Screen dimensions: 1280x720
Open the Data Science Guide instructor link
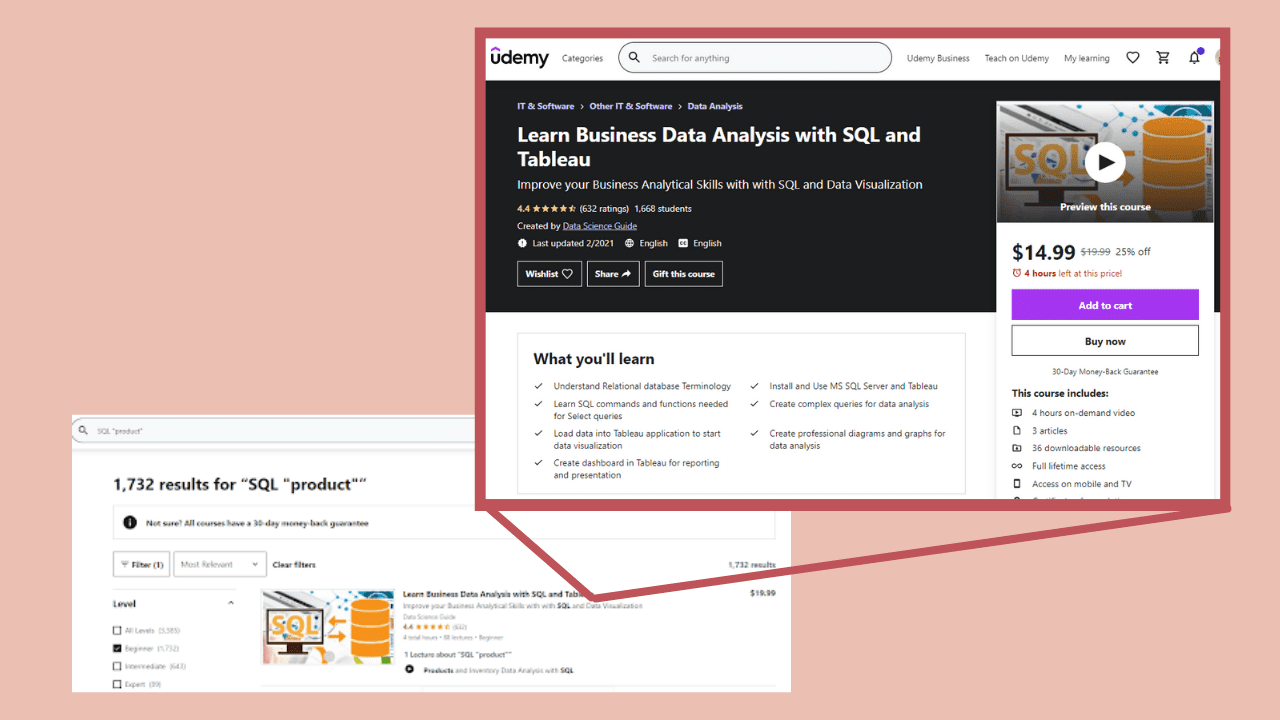(x=600, y=225)
